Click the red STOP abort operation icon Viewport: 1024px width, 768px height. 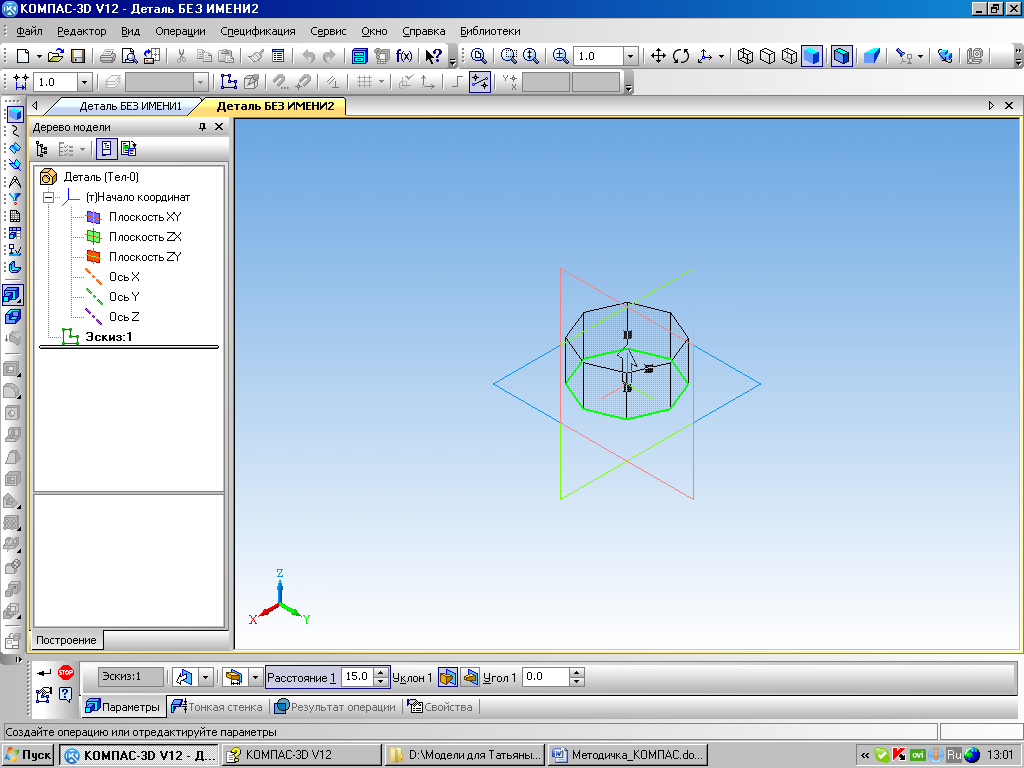[66, 673]
